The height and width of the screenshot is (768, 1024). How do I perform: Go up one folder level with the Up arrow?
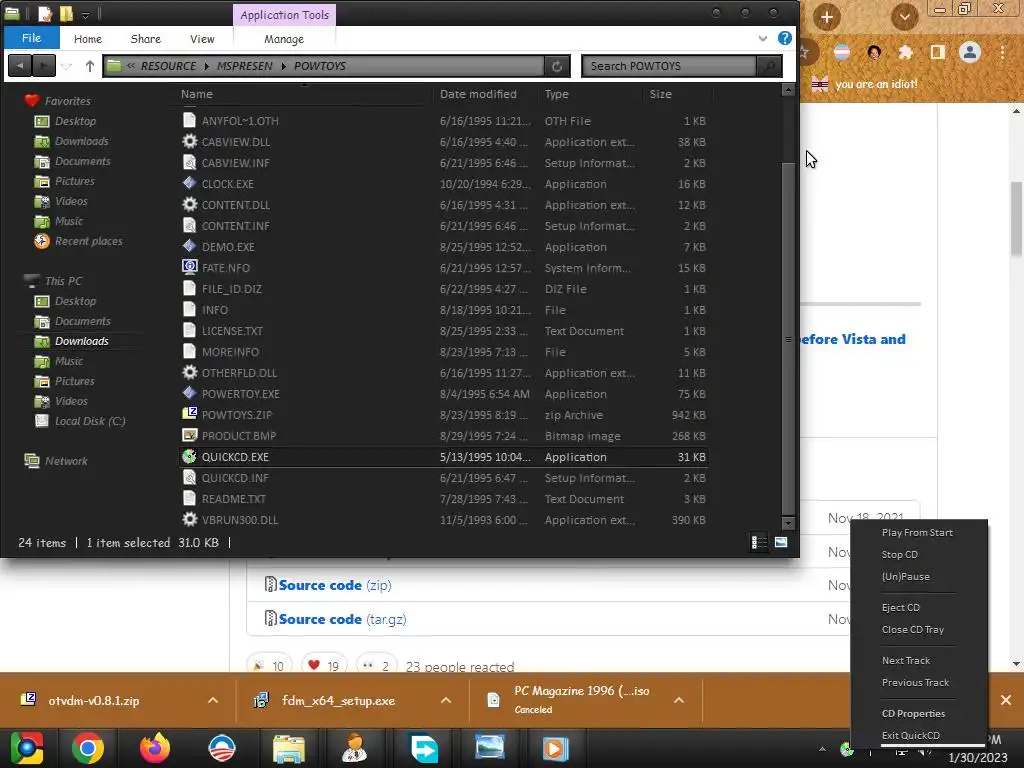click(90, 66)
